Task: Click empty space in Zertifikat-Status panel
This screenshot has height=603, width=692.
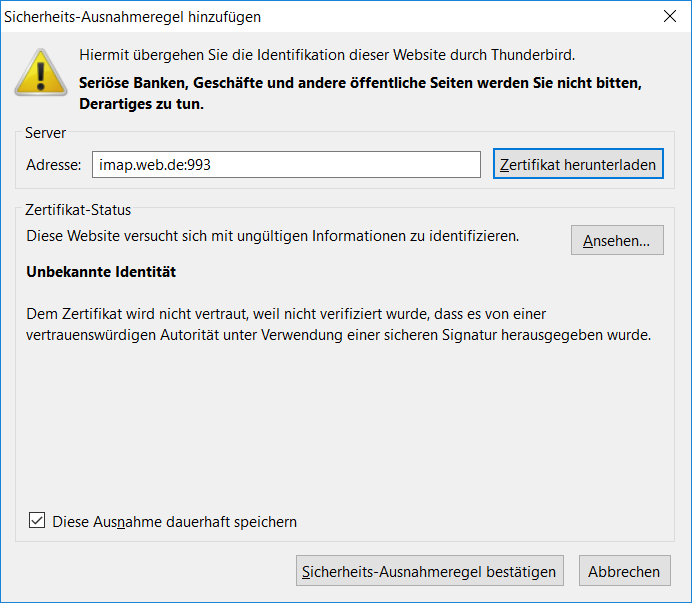Action: 340,430
